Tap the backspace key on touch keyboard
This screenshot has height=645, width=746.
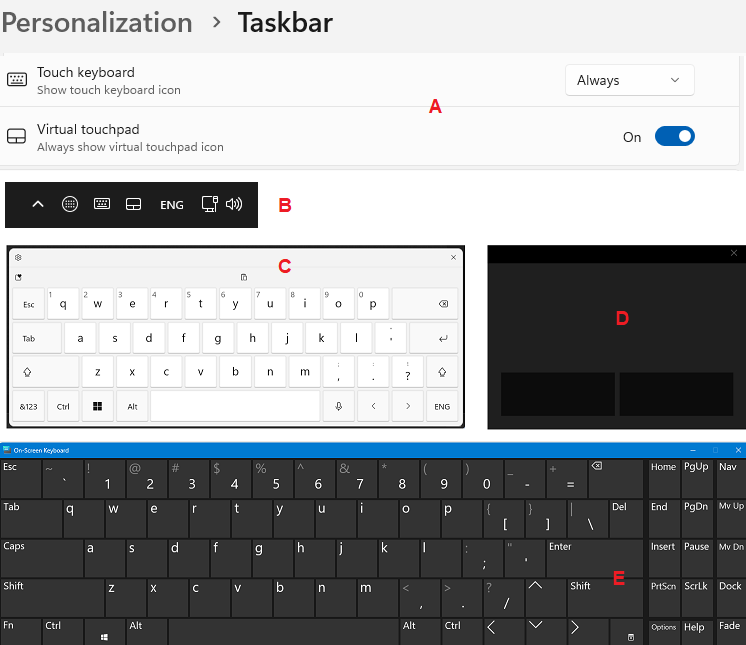coord(425,303)
